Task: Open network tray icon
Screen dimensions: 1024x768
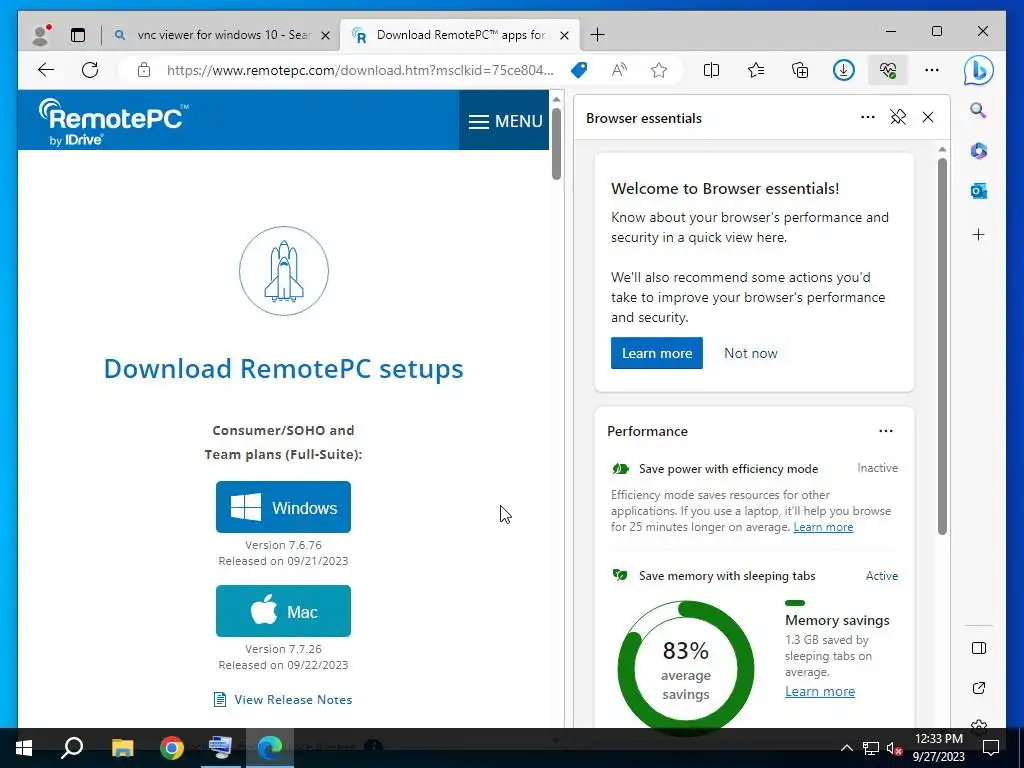Action: pyautogui.click(x=871, y=748)
